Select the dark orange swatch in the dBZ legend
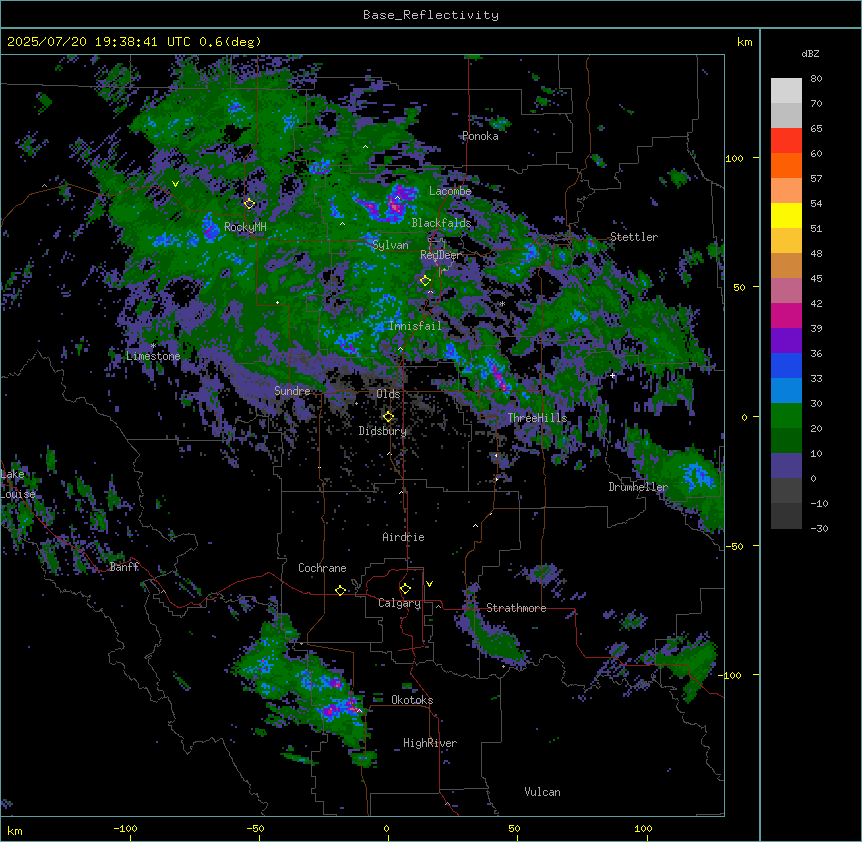The width and height of the screenshot is (862, 842). tap(786, 165)
